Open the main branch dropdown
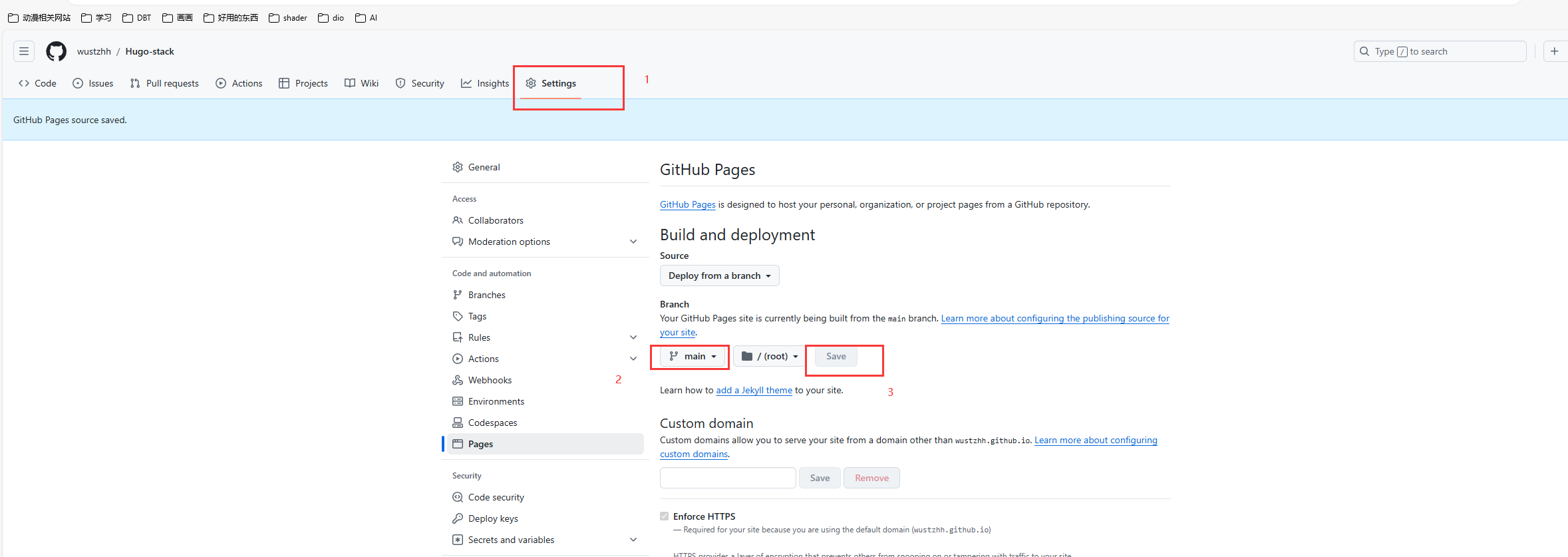The width and height of the screenshot is (1568, 557). pyautogui.click(x=693, y=356)
